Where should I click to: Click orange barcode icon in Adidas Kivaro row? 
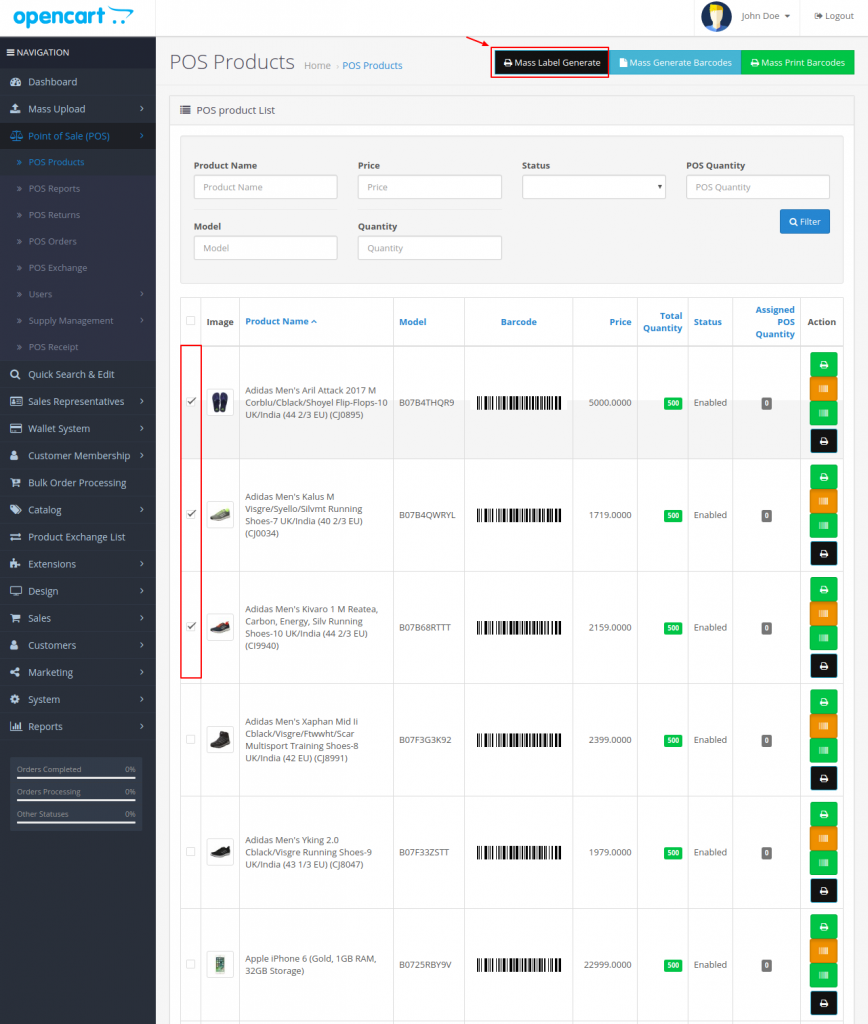tap(824, 614)
